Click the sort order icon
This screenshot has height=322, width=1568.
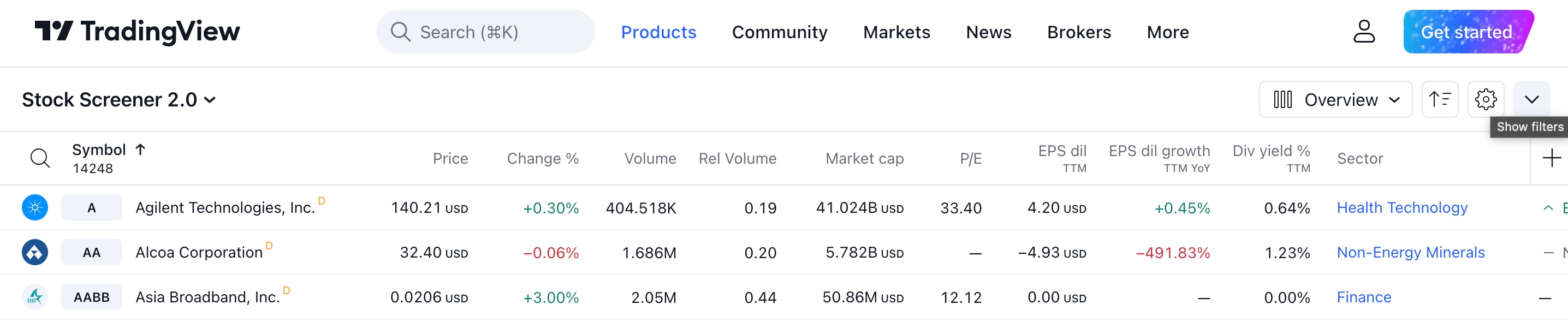[1440, 99]
